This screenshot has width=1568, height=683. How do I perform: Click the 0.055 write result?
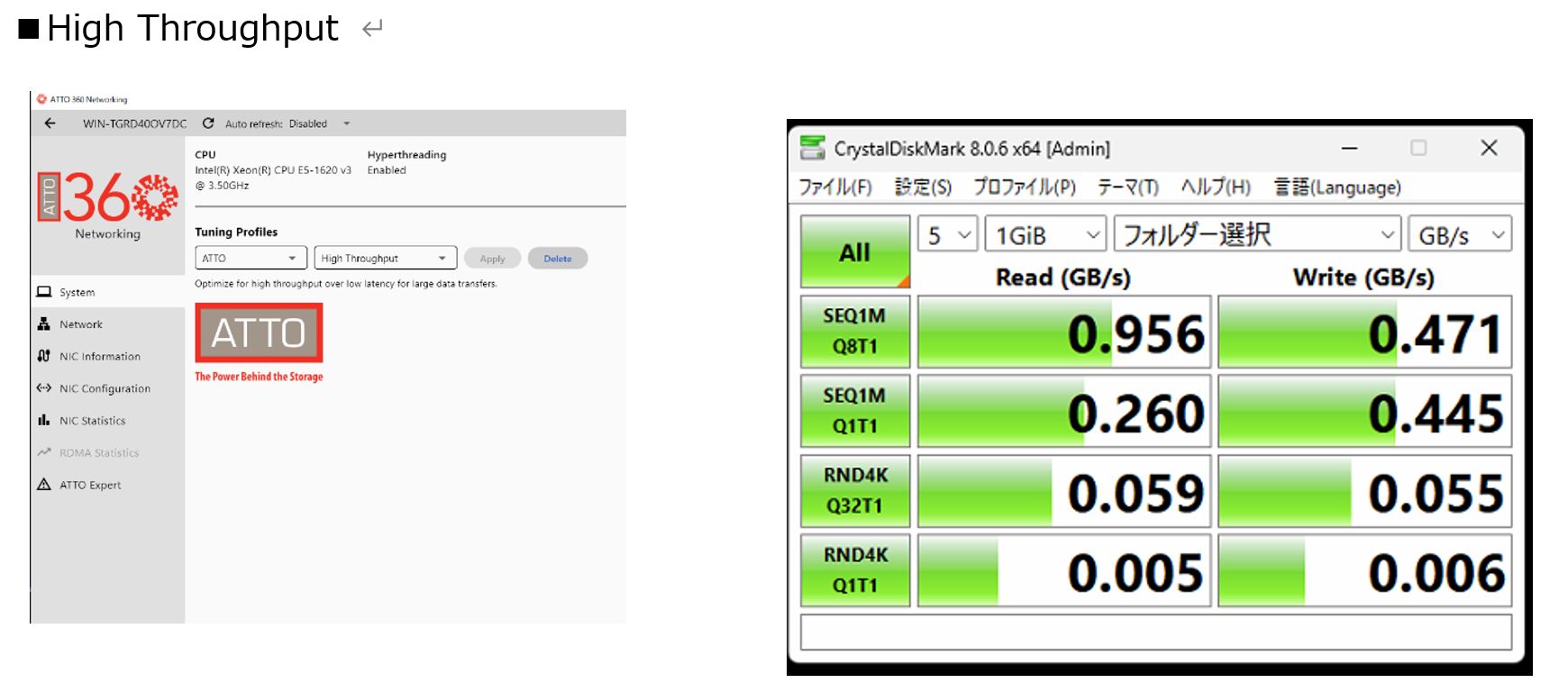pos(1364,491)
